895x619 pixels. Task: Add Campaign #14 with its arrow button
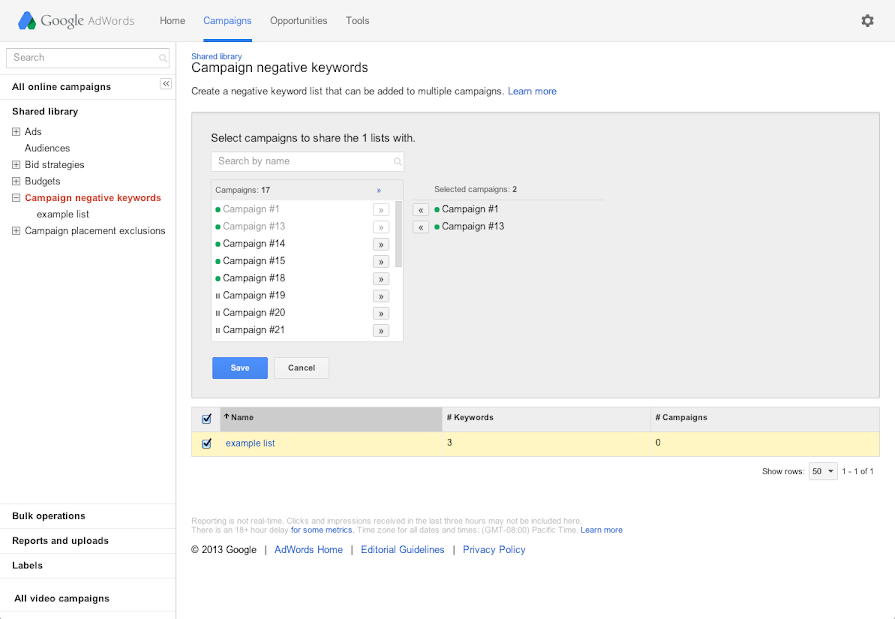coord(381,244)
